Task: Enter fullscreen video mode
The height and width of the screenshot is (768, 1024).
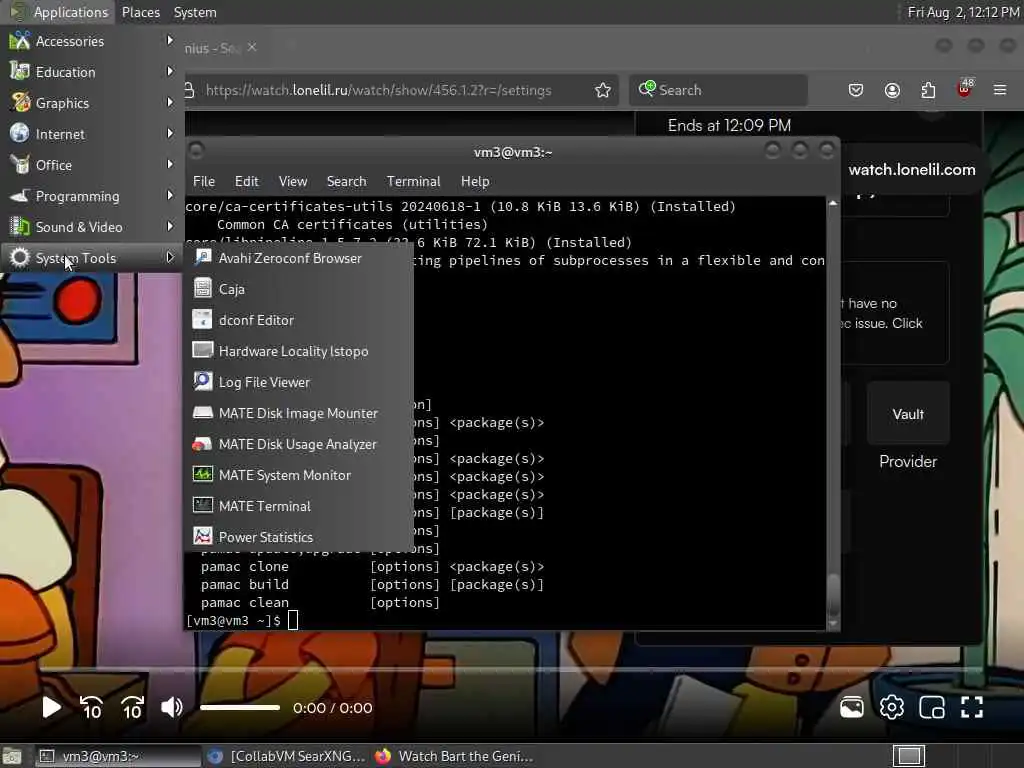Action: click(x=972, y=707)
